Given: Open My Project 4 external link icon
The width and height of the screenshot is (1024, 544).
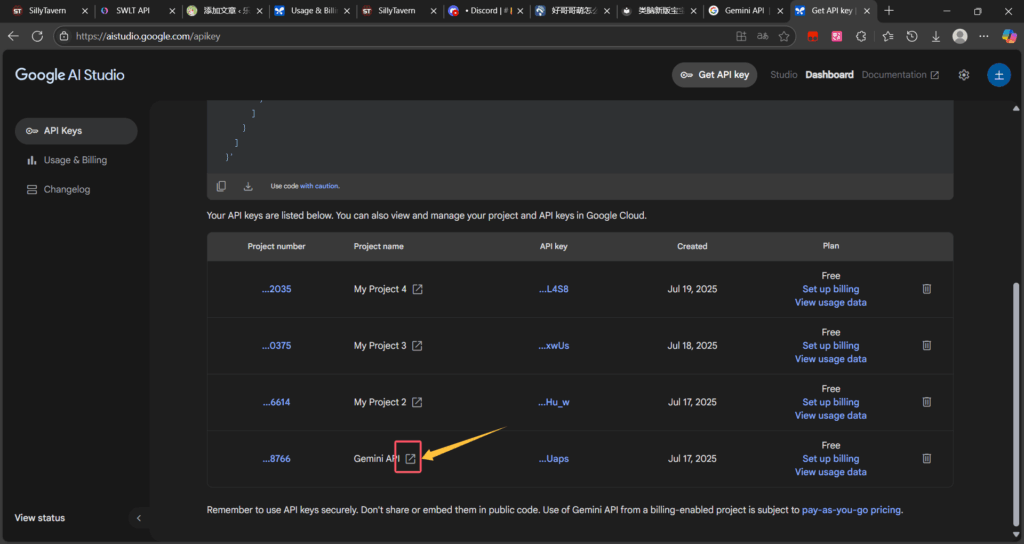Looking at the screenshot, I should click(418, 289).
